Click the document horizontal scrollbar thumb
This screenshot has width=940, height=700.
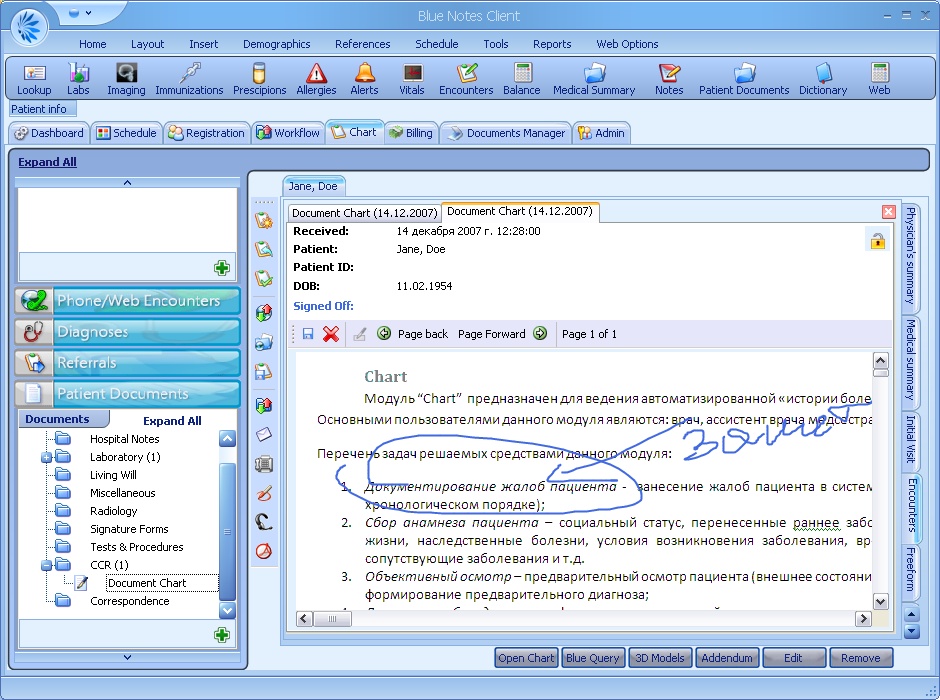pyautogui.click(x=332, y=618)
